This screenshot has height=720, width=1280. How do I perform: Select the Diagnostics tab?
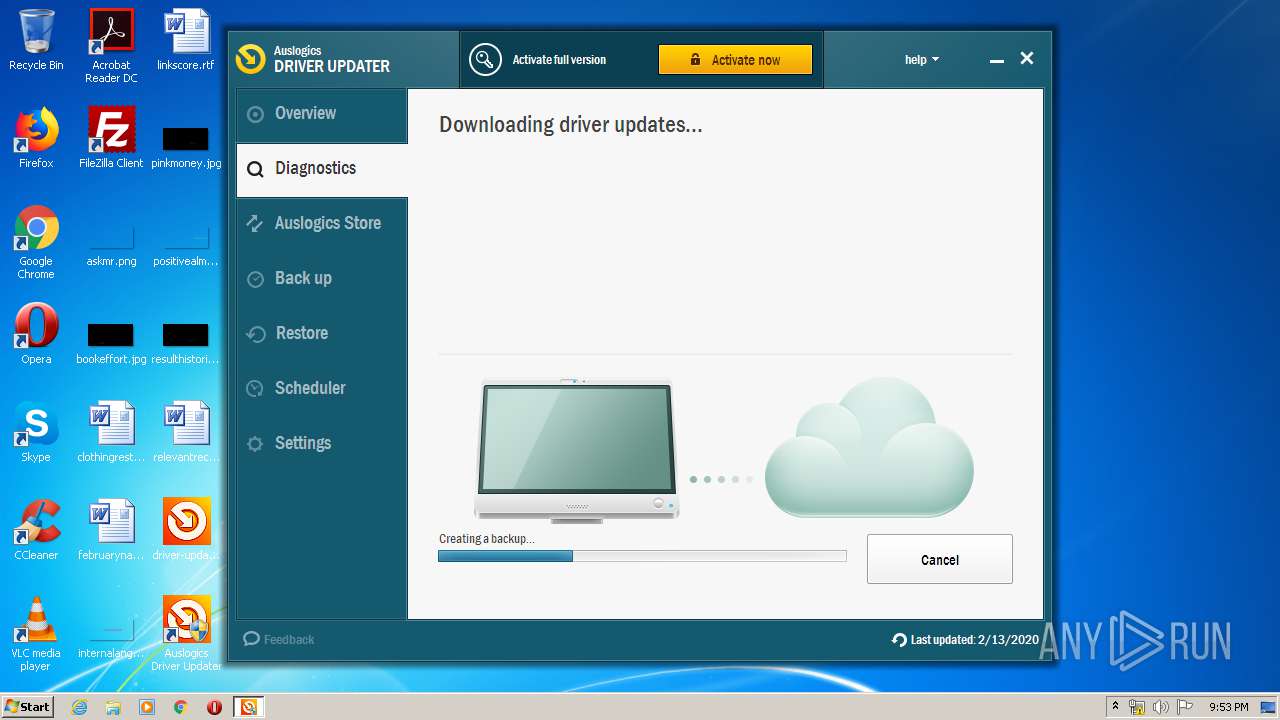click(321, 169)
